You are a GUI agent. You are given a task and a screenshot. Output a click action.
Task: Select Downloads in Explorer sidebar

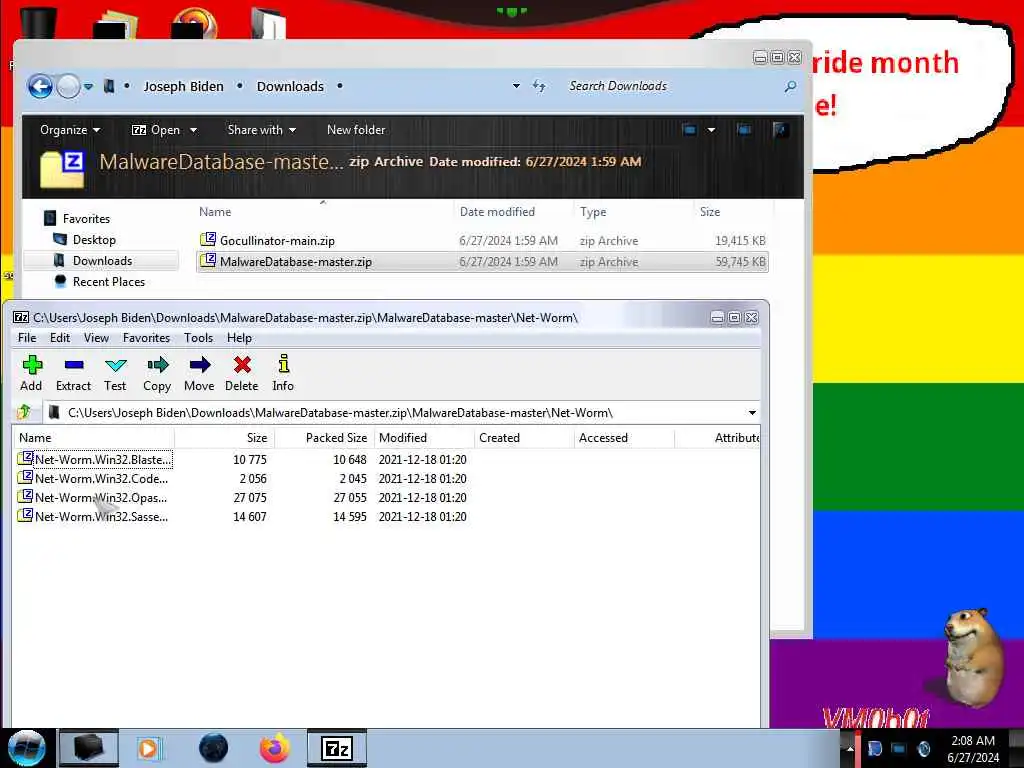coord(102,261)
